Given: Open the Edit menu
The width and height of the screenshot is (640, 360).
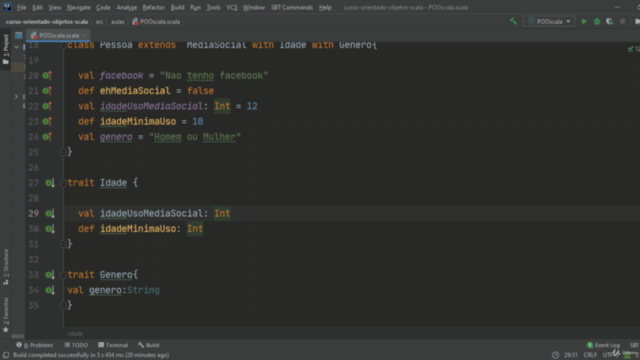Looking at the screenshot, I should click(x=37, y=7).
